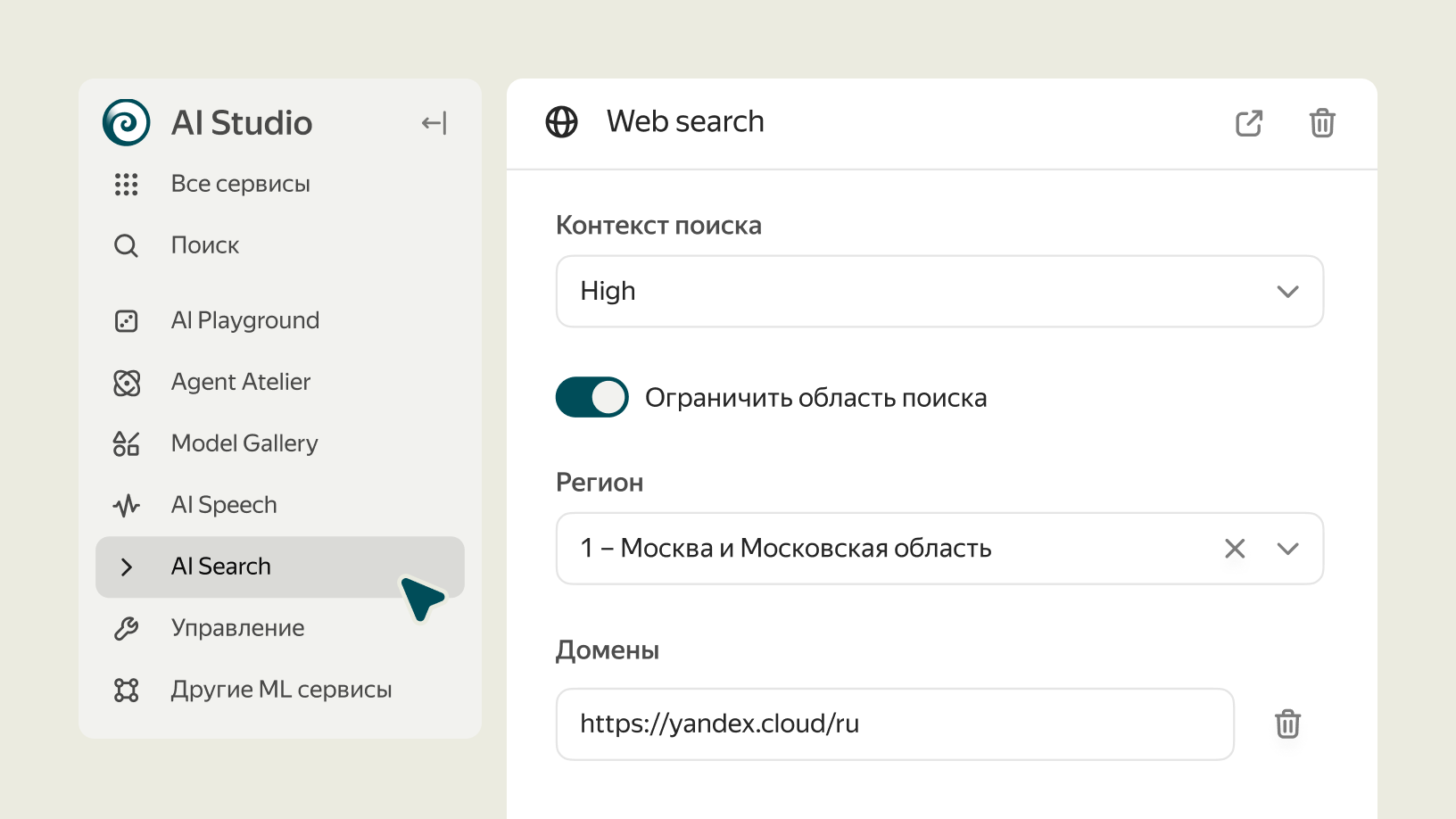
Task: Click the globe icon beside Web search
Action: [x=561, y=122]
